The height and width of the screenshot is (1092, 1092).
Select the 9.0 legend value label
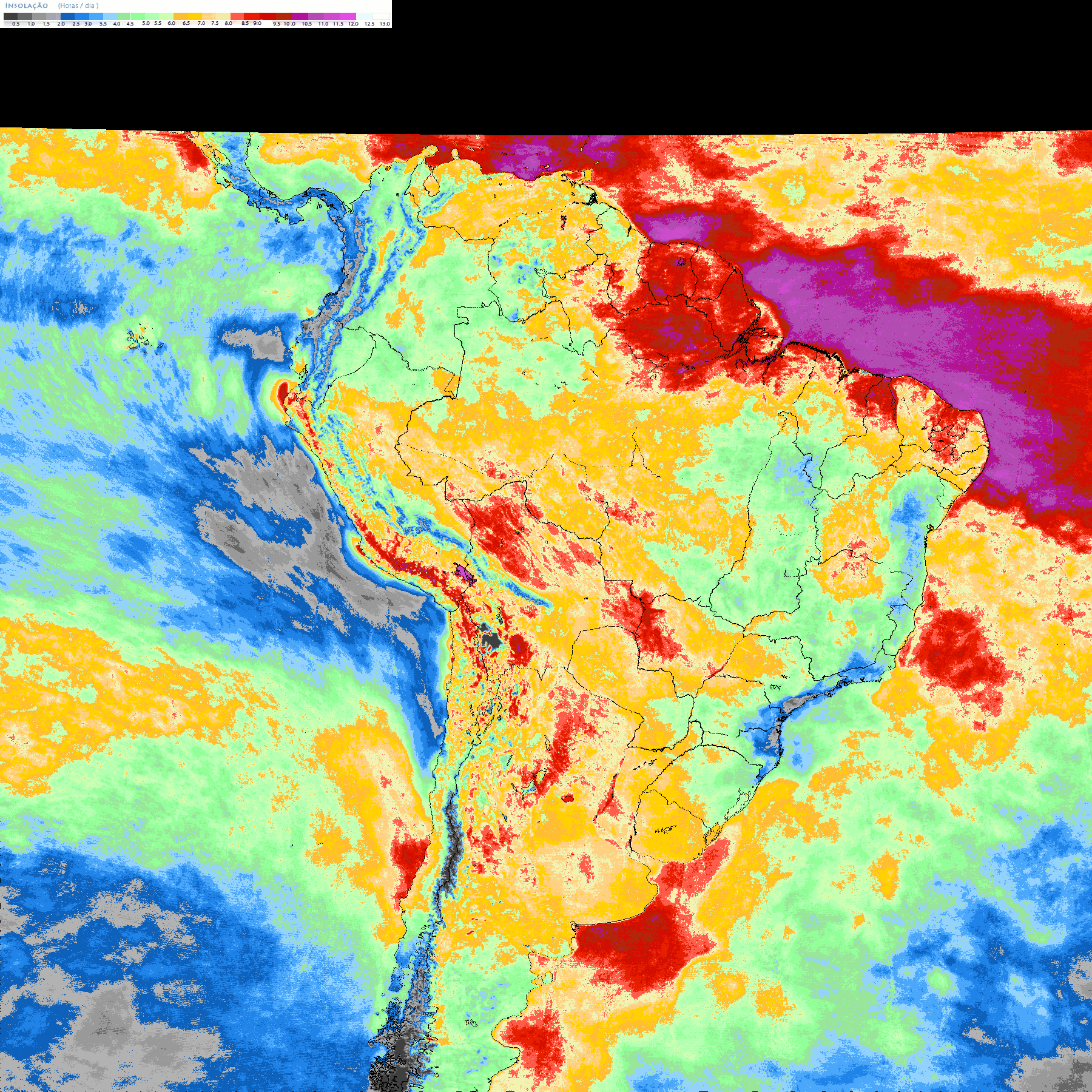coord(257,23)
